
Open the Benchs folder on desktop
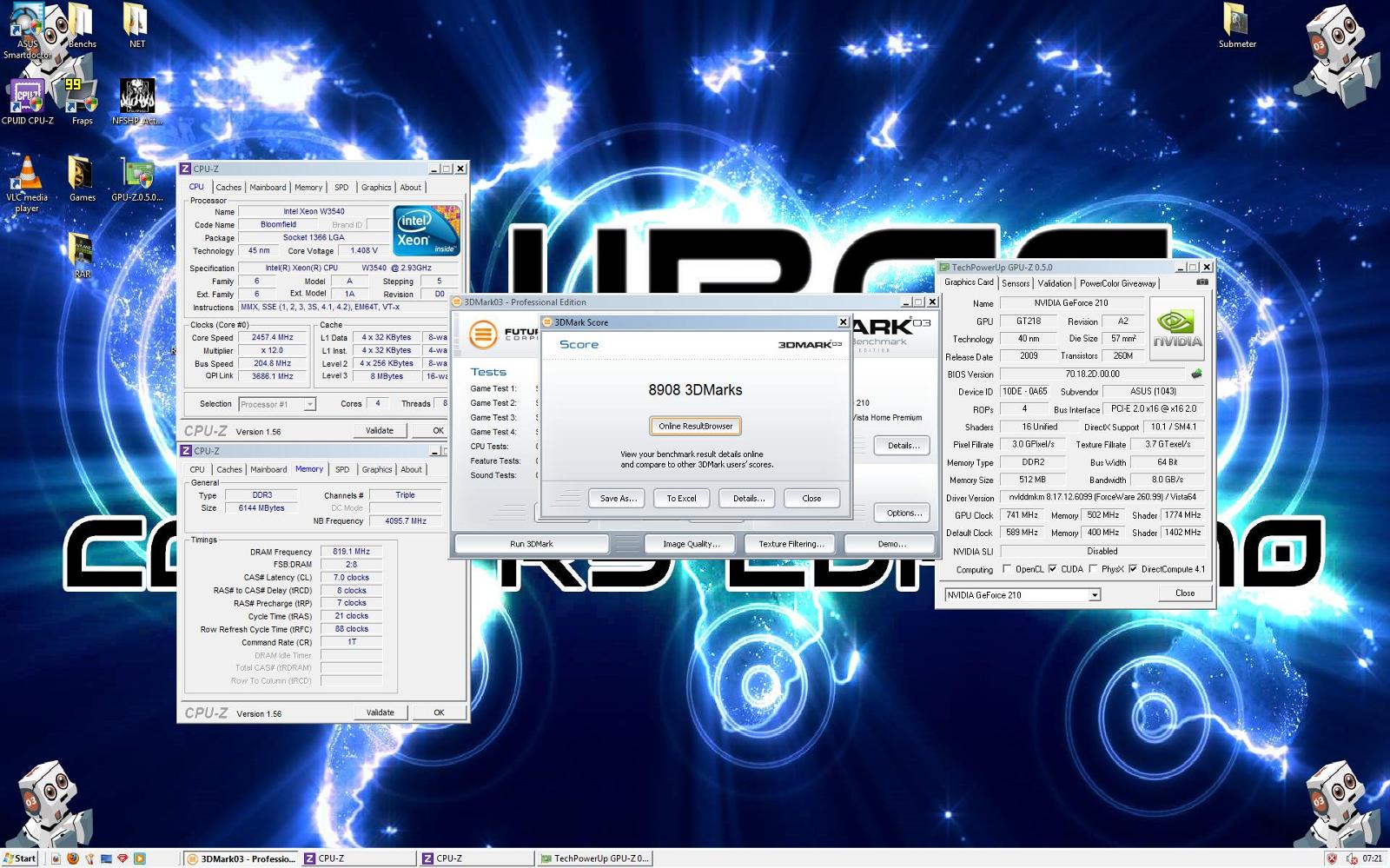pos(82,26)
